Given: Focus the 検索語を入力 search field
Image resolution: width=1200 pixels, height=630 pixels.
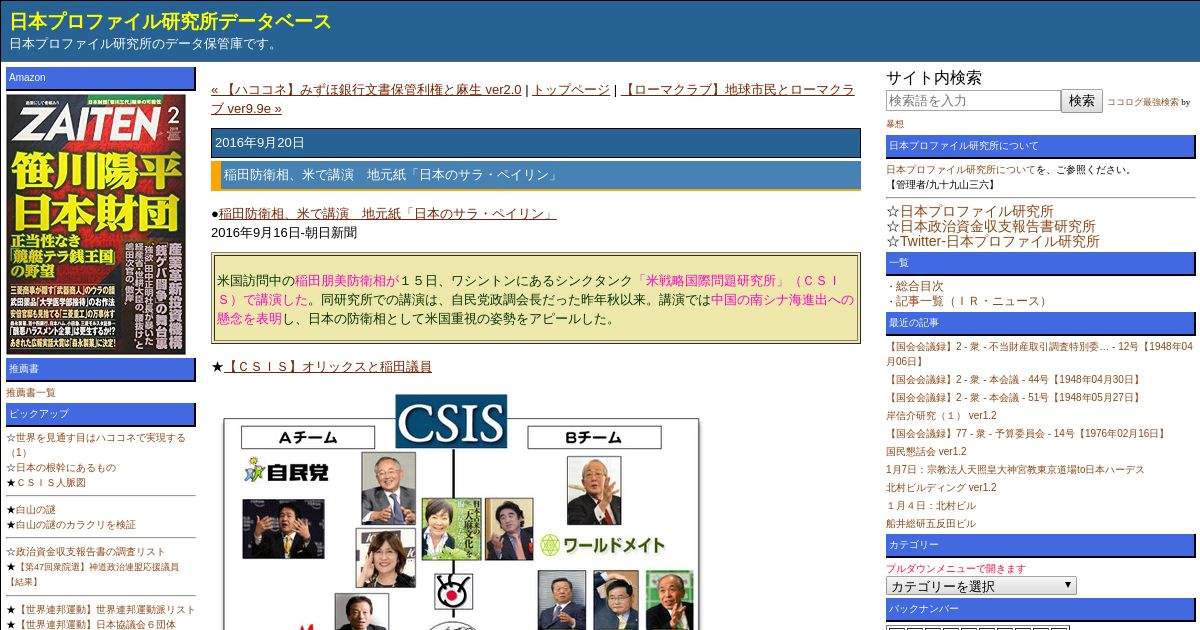Looking at the screenshot, I should [x=973, y=101].
